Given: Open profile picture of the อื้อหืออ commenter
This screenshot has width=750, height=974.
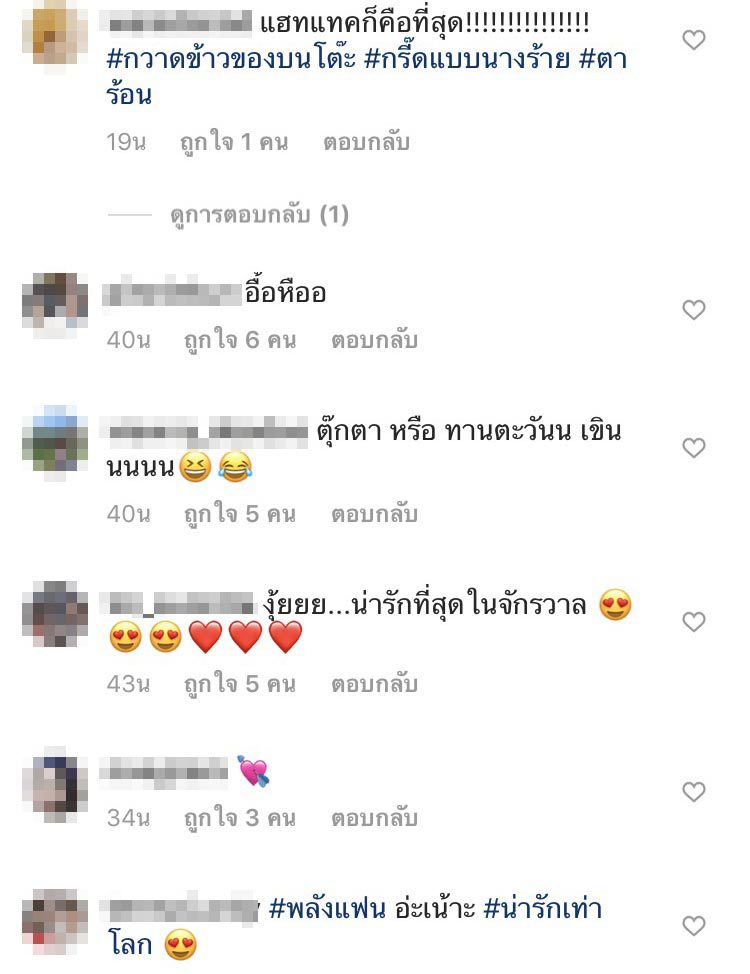Looking at the screenshot, I should (x=55, y=302).
